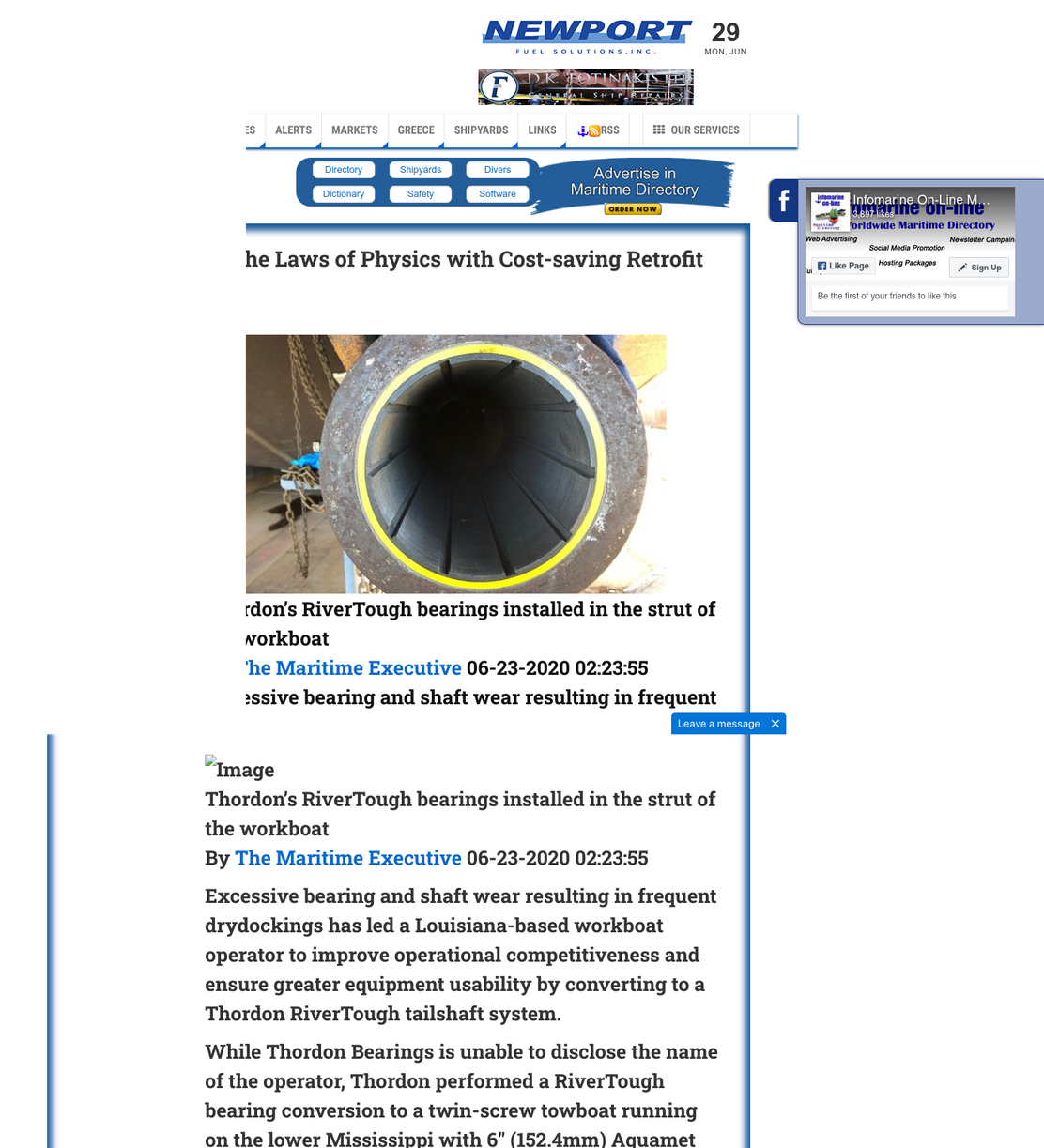The width and height of the screenshot is (1044, 1148).
Task: Follow the lower By The Maritime Executive link
Action: [x=348, y=858]
